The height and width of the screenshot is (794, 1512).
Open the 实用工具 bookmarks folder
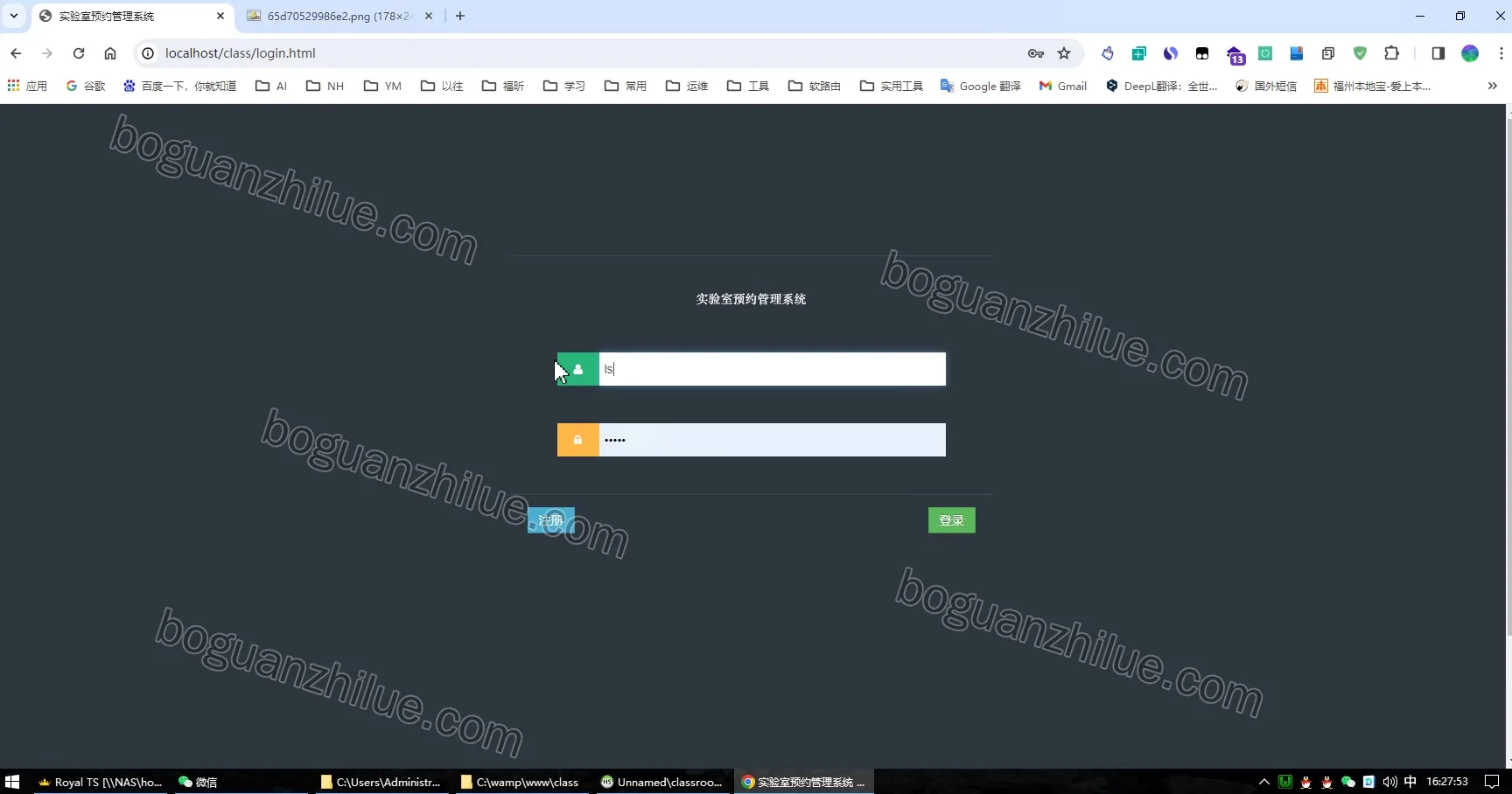tap(891, 86)
